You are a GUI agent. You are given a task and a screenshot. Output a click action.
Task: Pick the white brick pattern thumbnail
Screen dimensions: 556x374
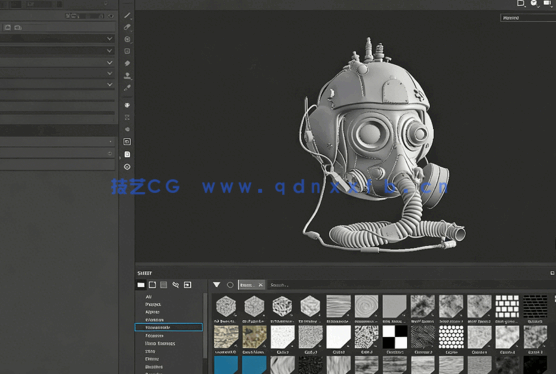click(x=507, y=306)
